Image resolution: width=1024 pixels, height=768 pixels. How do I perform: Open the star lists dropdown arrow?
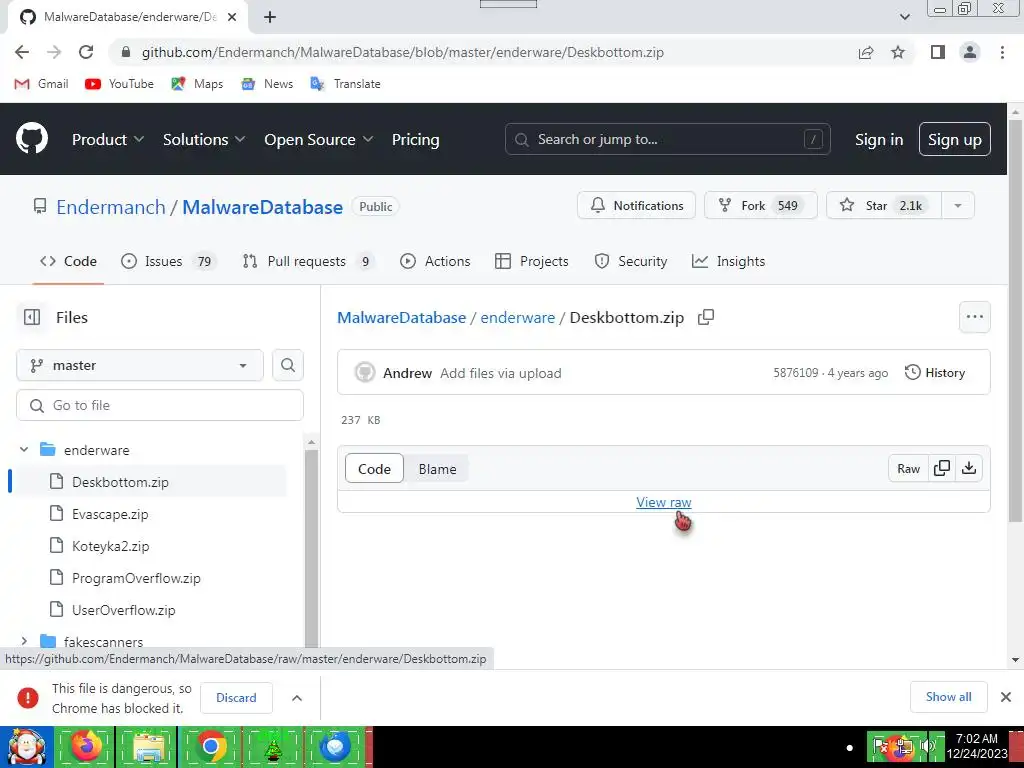click(x=958, y=205)
